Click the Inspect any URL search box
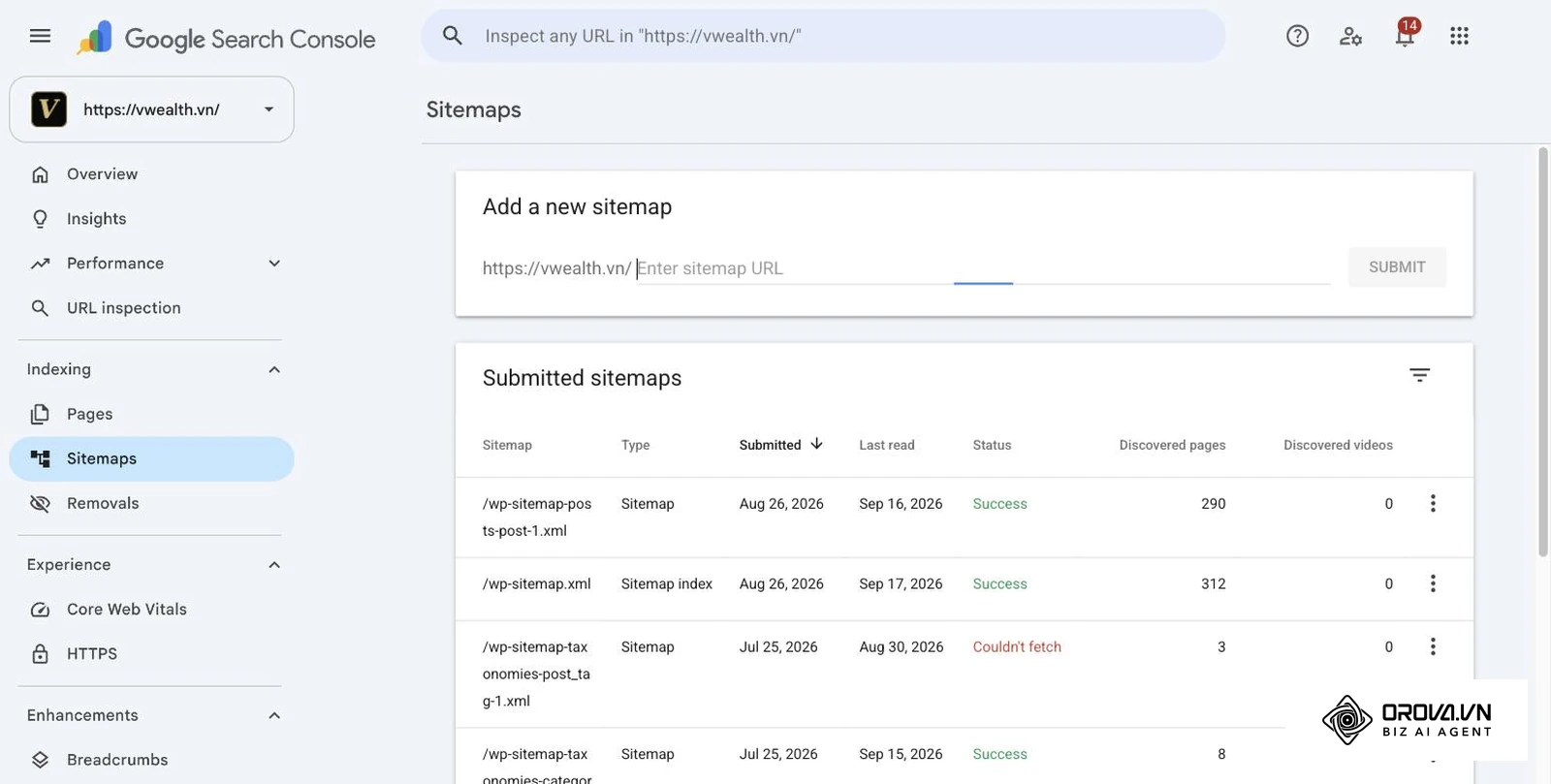The image size is (1551, 784). (x=823, y=36)
